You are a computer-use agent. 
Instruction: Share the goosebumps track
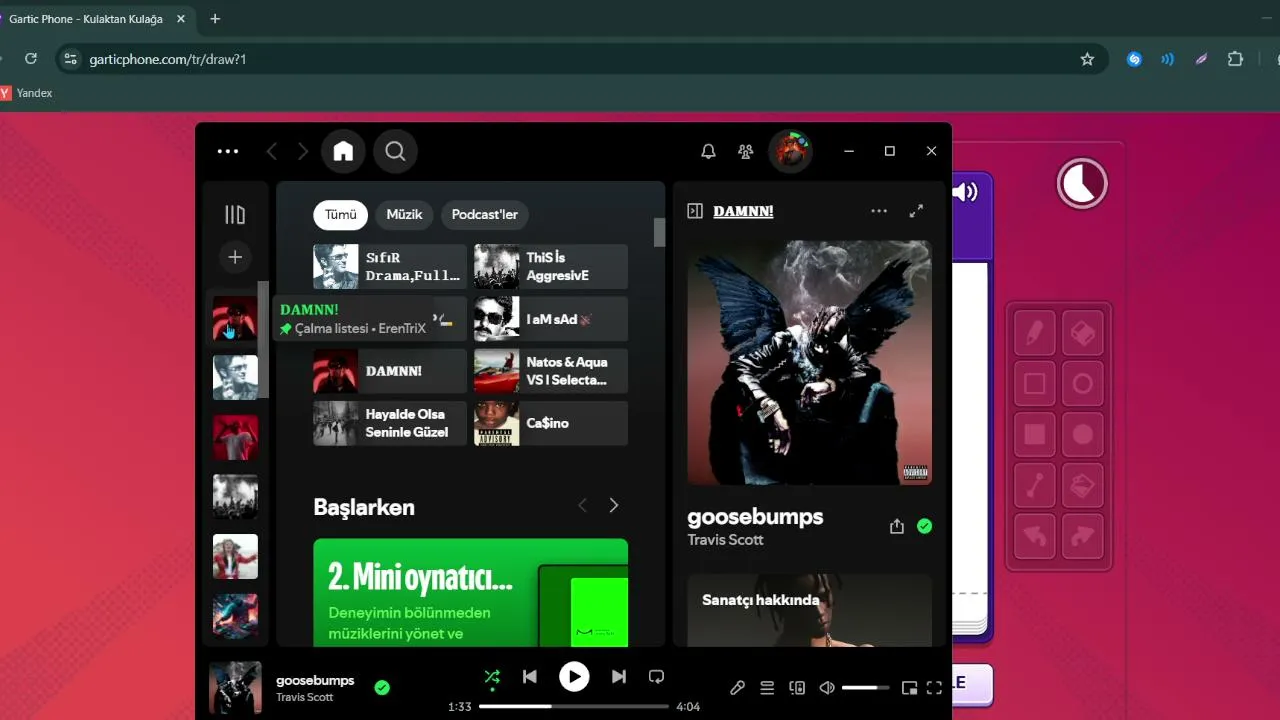[x=897, y=526]
